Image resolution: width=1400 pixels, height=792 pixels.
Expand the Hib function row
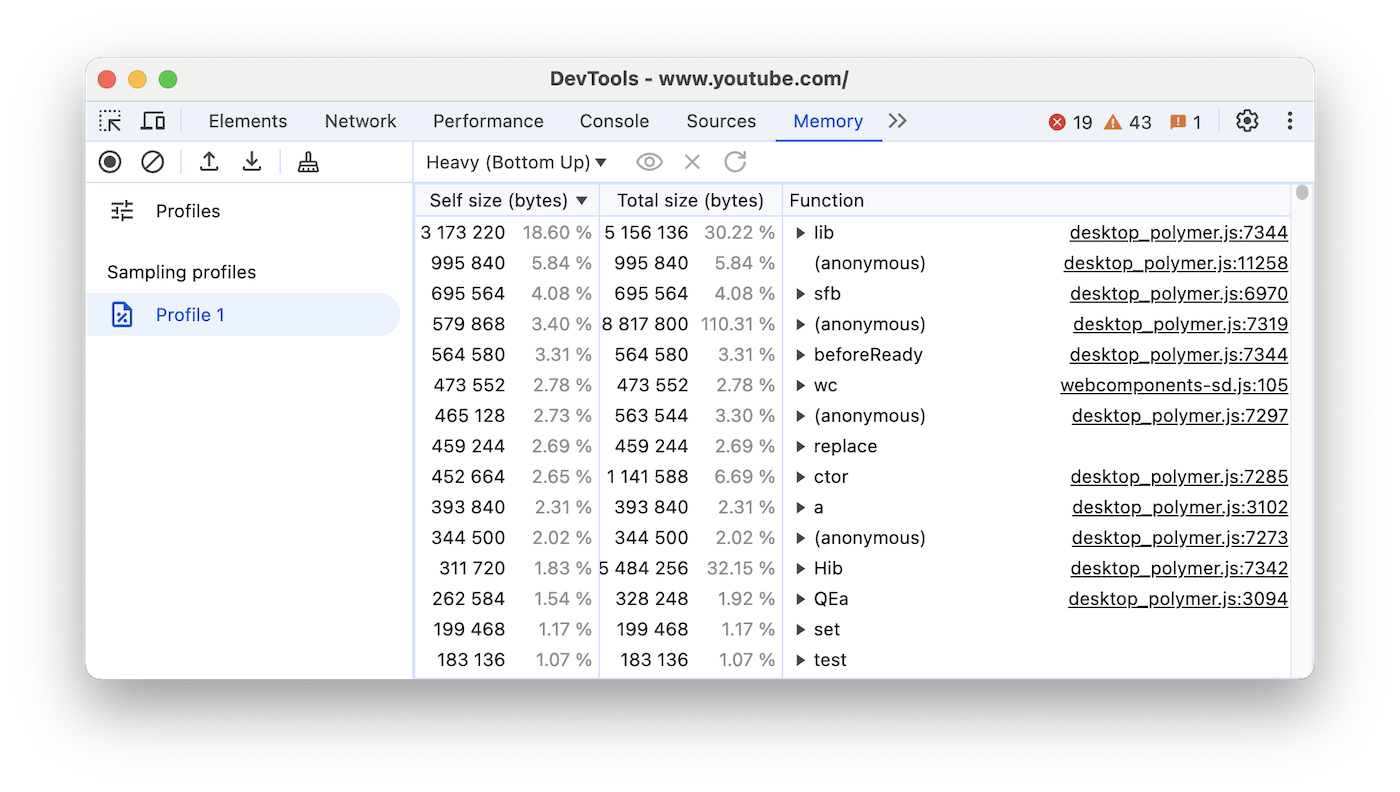[x=800, y=569]
